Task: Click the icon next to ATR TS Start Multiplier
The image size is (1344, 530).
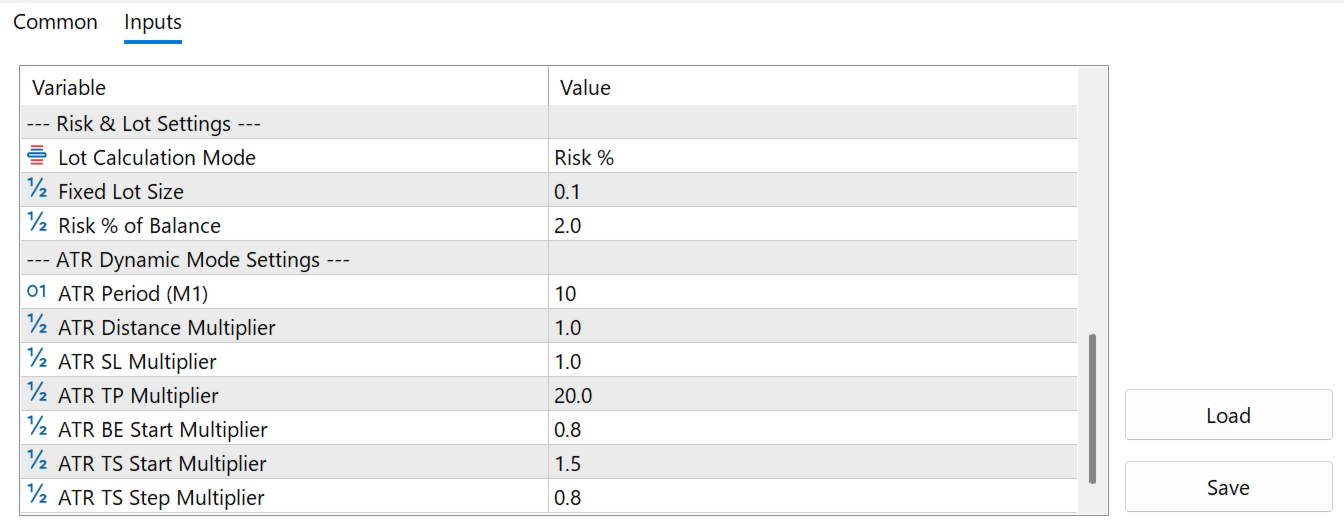Action: (37, 463)
